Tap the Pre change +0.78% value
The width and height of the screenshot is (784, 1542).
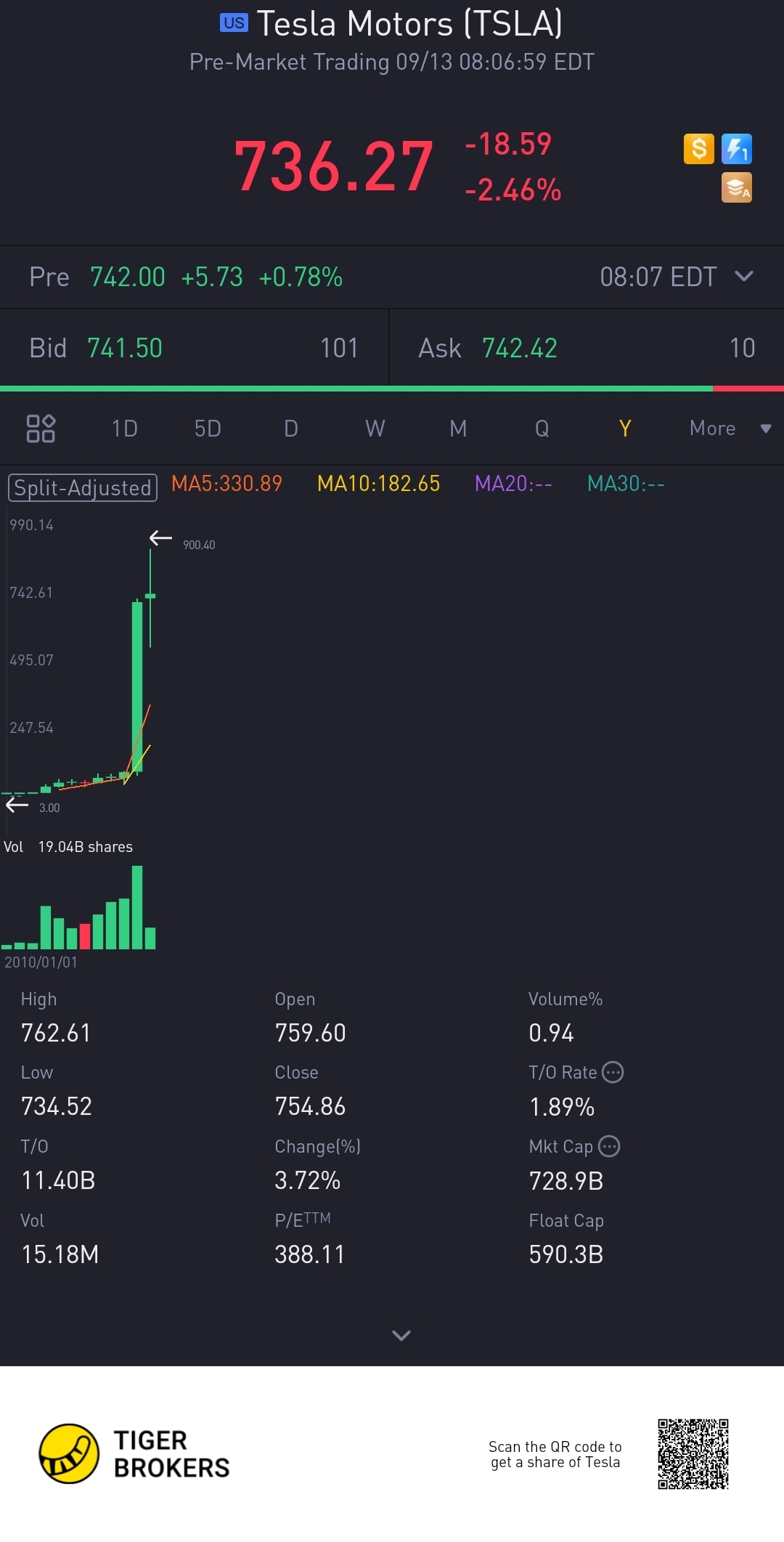[301, 277]
